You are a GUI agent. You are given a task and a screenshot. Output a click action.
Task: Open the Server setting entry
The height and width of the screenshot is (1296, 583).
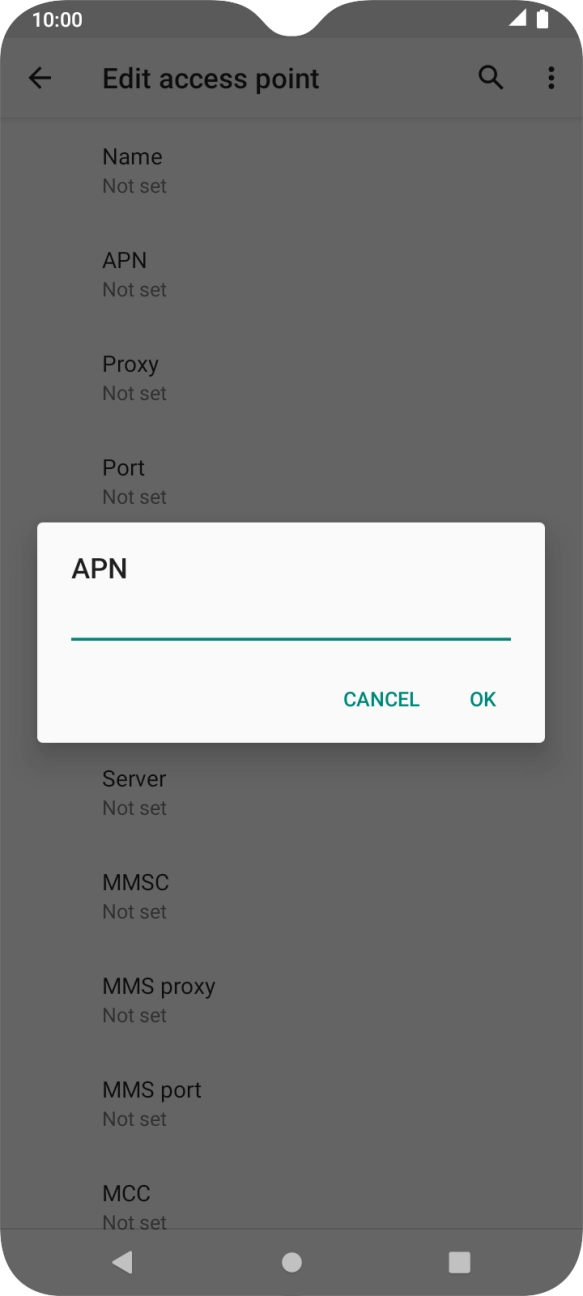tap(291, 792)
